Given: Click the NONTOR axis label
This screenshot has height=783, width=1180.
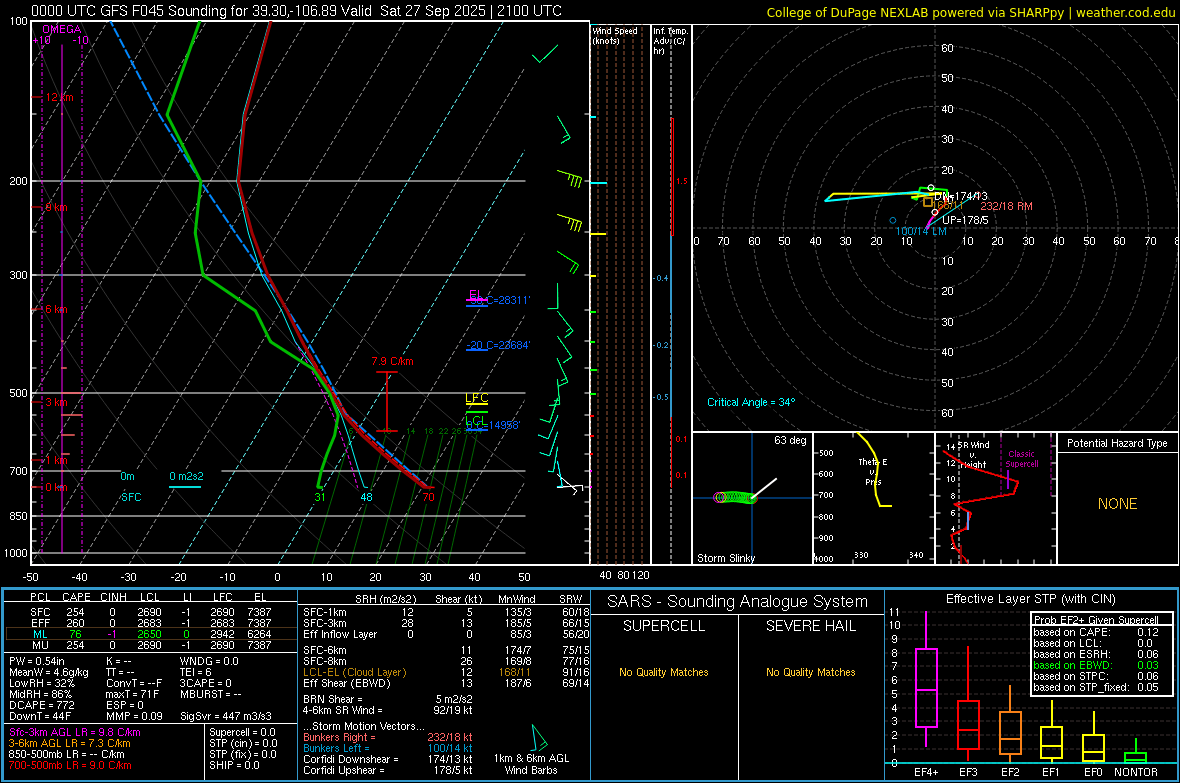Looking at the screenshot, I should coord(1136,772).
